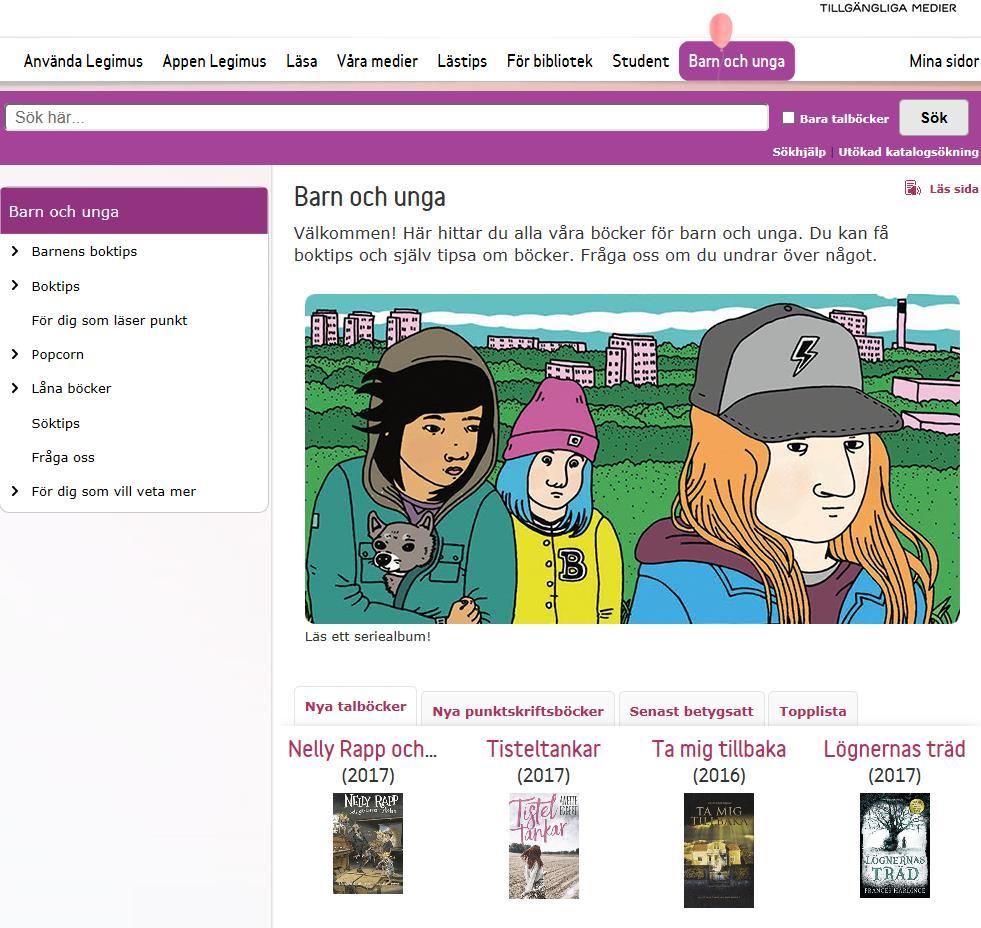Tick the Bara talböcker checkbox
Image resolution: width=981 pixels, height=928 pixels.
coord(788,118)
